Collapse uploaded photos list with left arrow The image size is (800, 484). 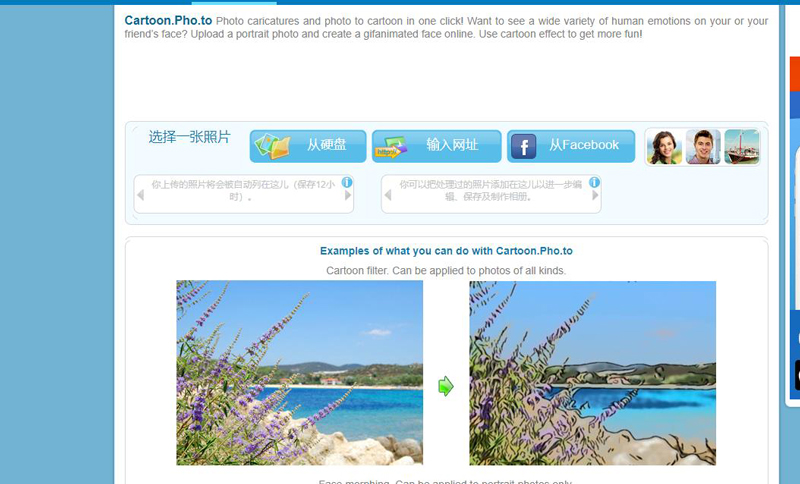[x=140, y=195]
